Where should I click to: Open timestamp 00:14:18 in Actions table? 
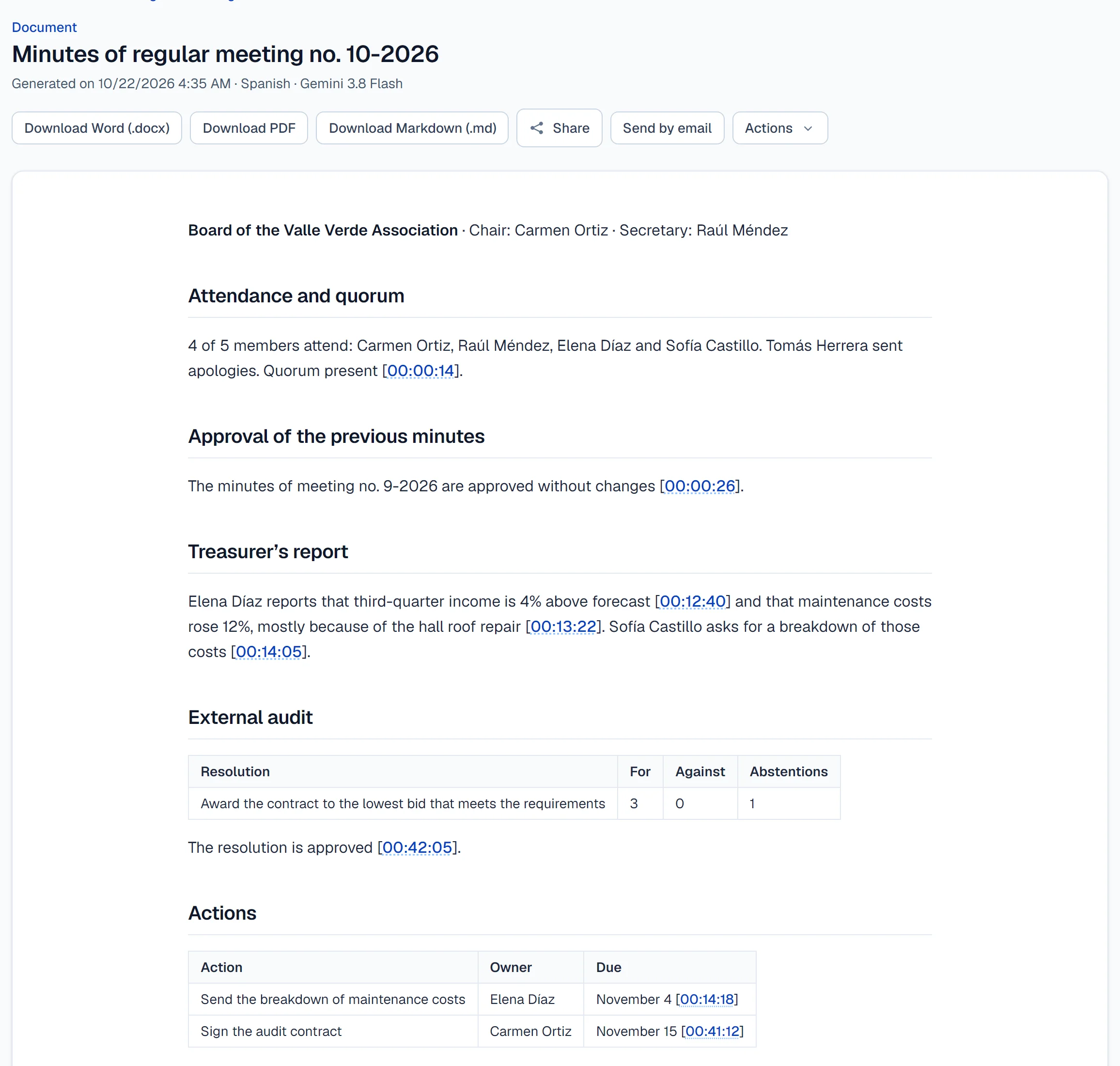click(706, 999)
